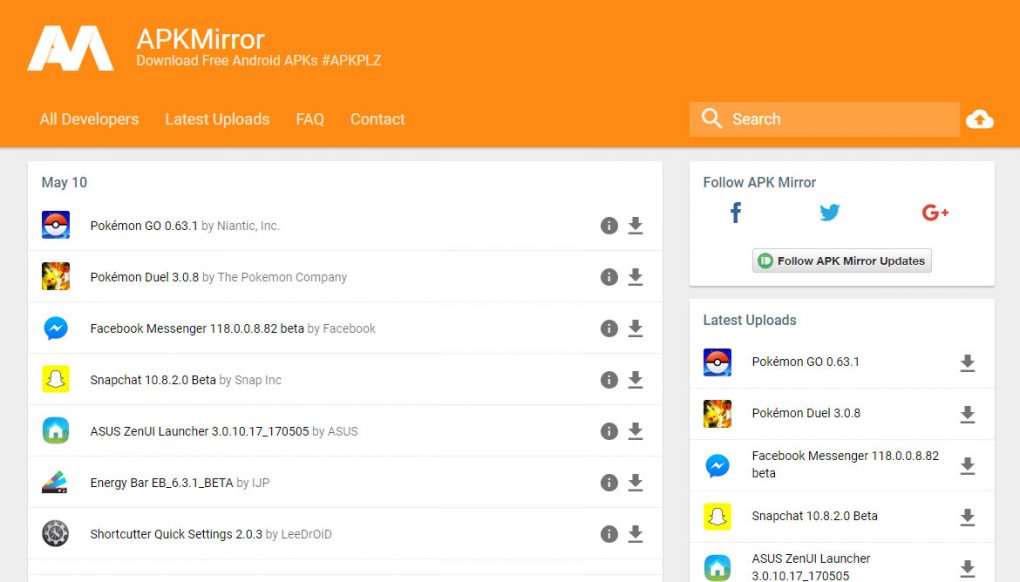This screenshot has height=582, width=1020.
Task: Download Pokémon Duel 3.0.8 from main list
Action: [x=636, y=277]
